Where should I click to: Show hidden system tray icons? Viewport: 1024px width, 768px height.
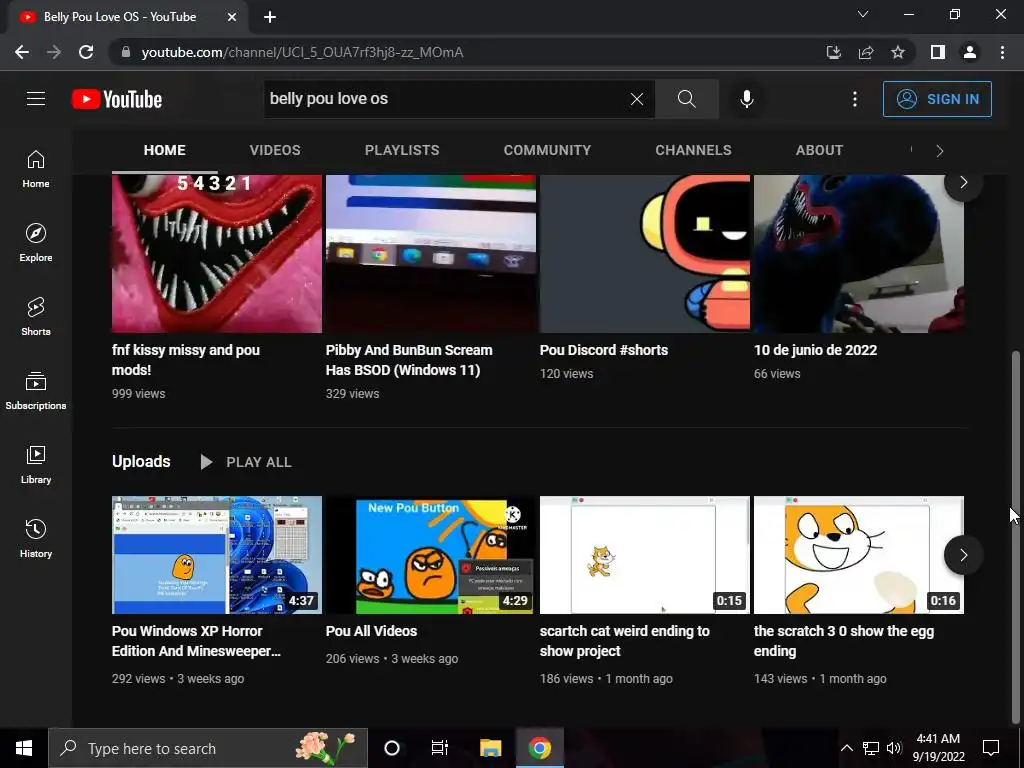846,748
